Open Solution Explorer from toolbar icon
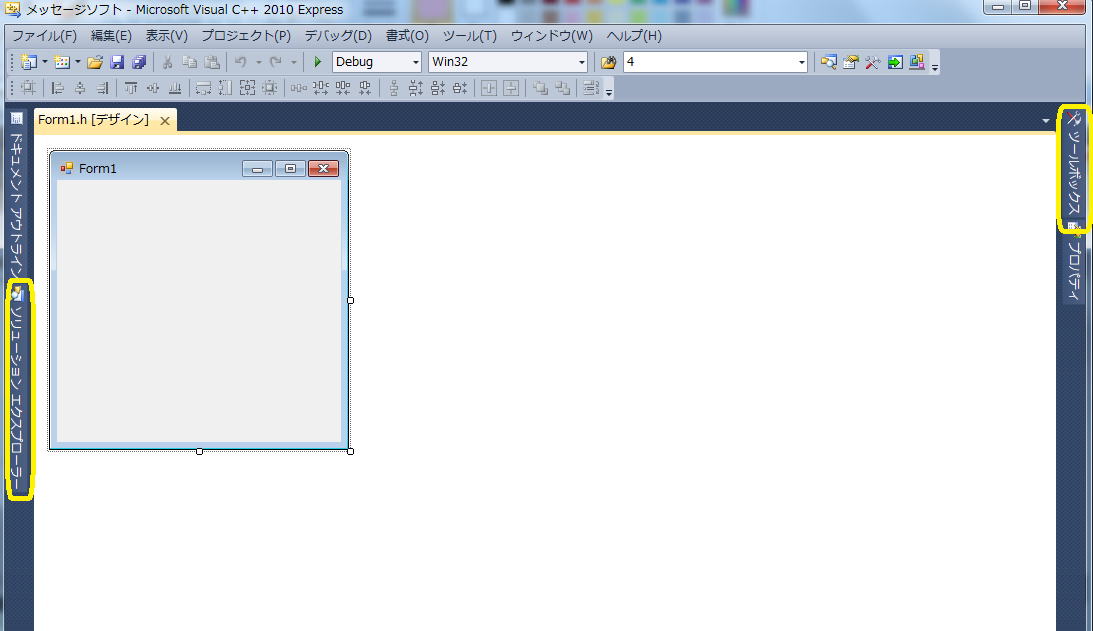This screenshot has height=631, width=1093. [x=828, y=62]
